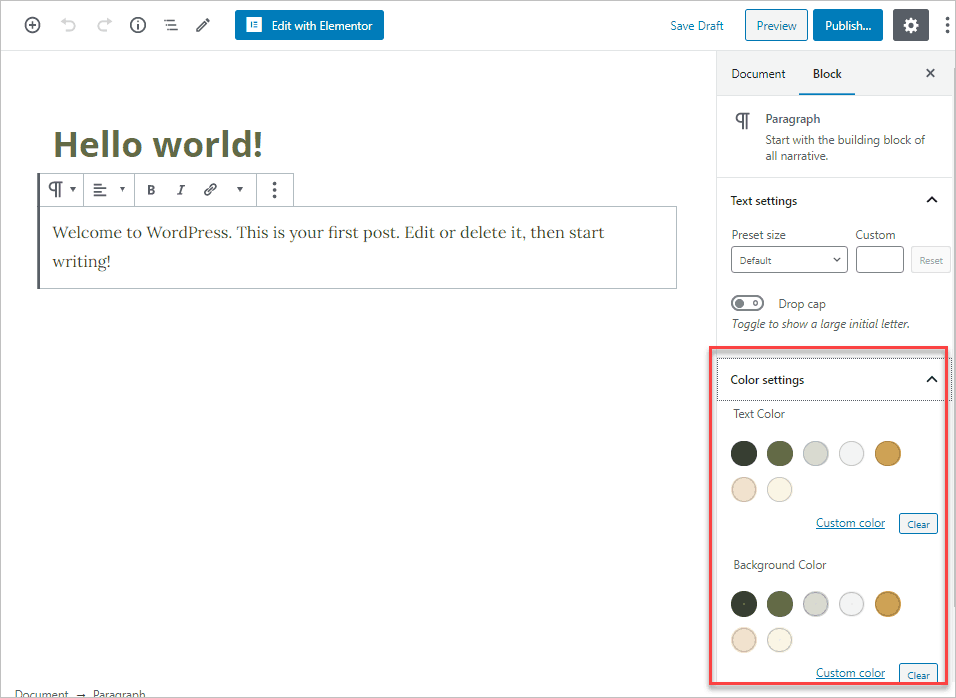Click Custom color link under Text Color

850,523
